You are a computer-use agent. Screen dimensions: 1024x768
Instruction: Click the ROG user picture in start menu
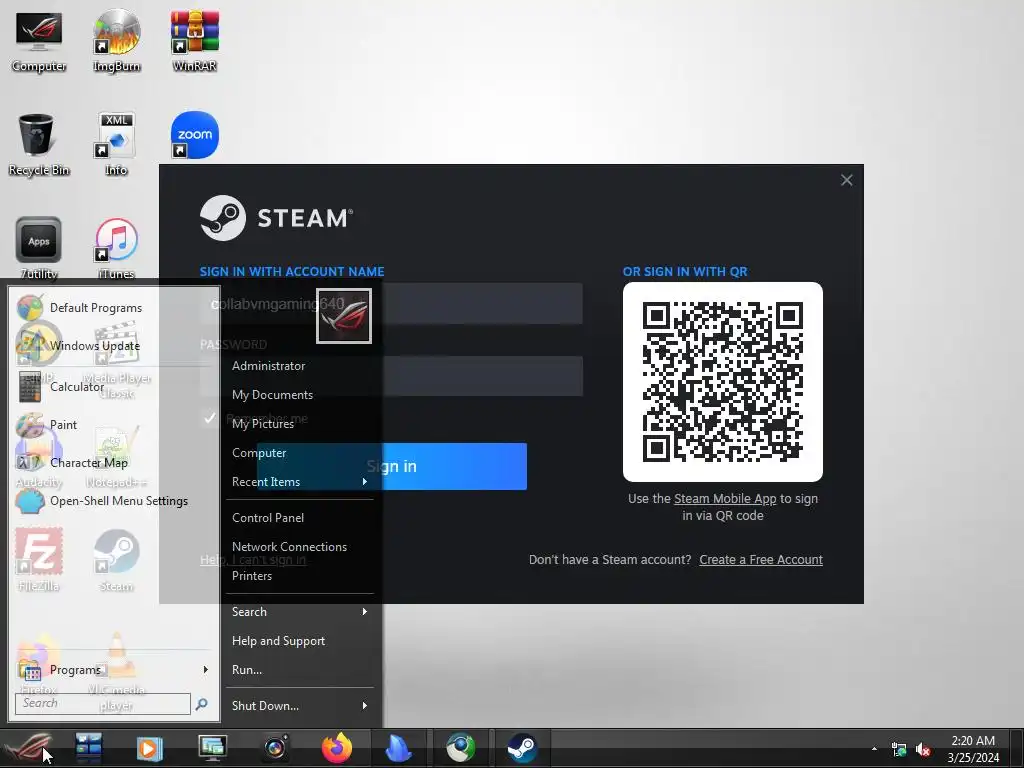(x=344, y=316)
